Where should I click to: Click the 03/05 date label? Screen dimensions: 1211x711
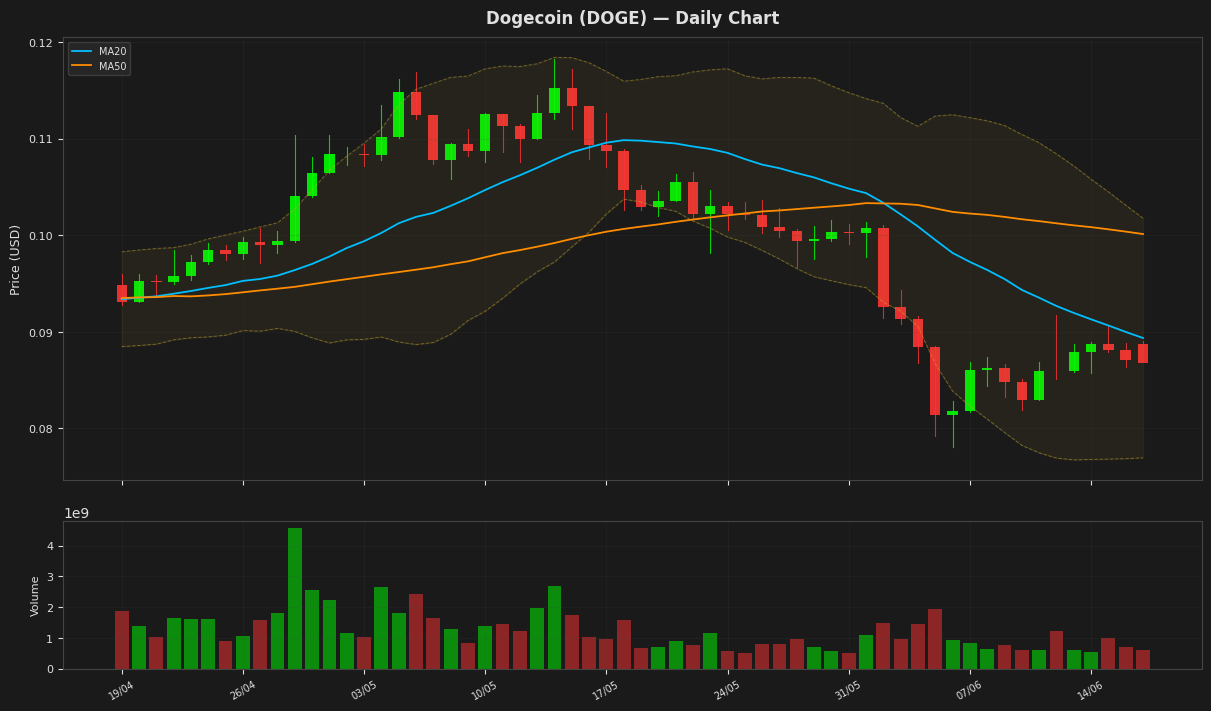(363, 690)
